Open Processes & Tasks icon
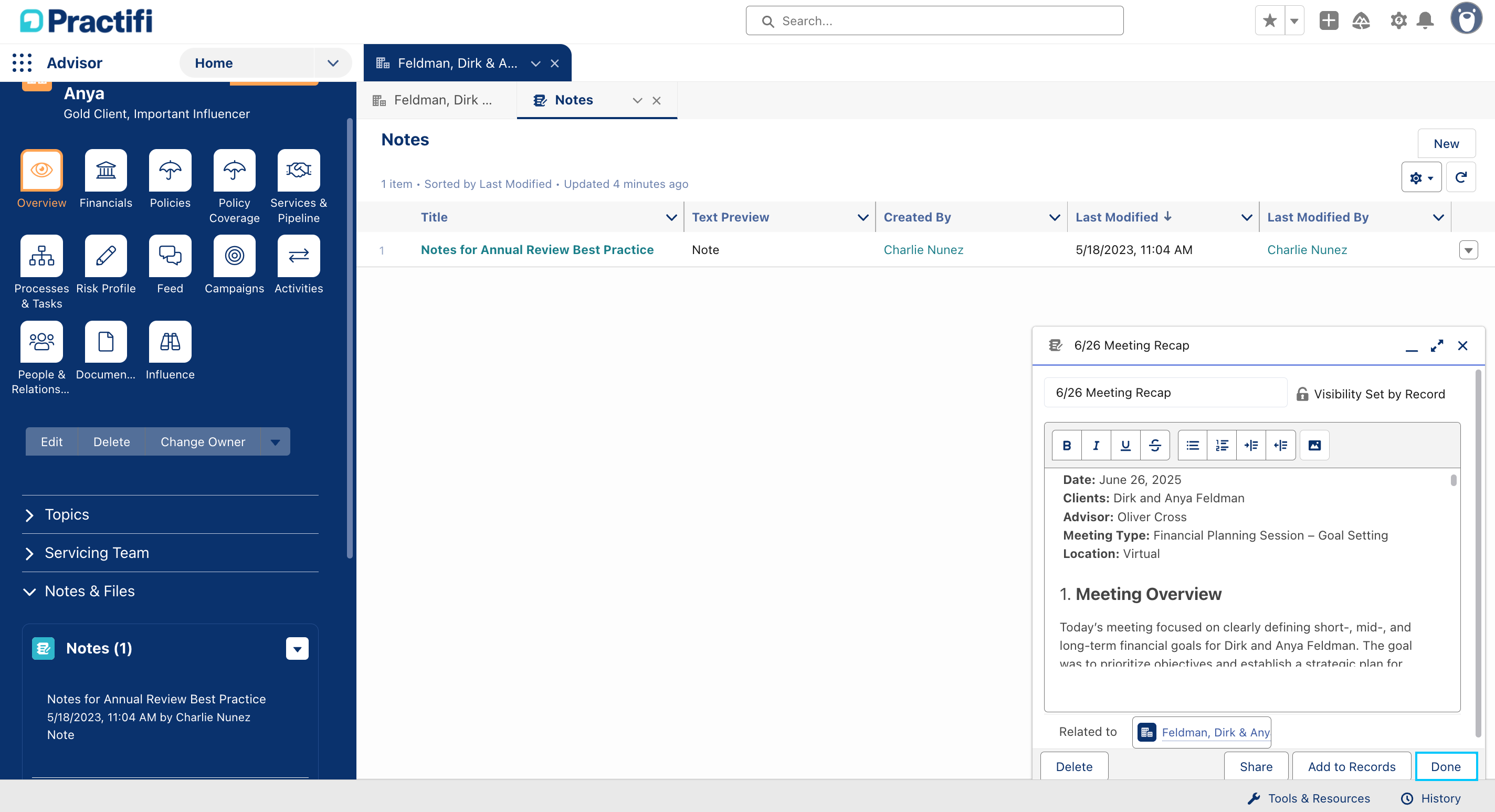1495x812 pixels. [x=42, y=256]
